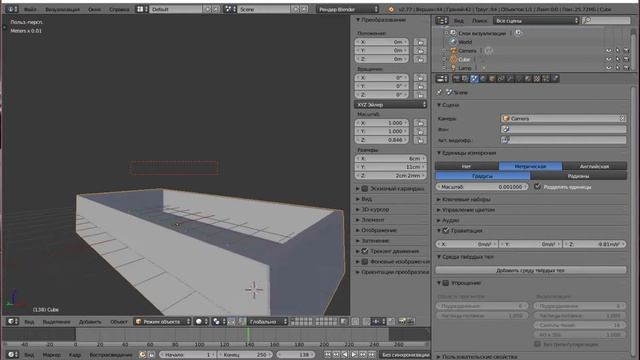
Task: Select the Camera object in outliner
Action: point(467,51)
